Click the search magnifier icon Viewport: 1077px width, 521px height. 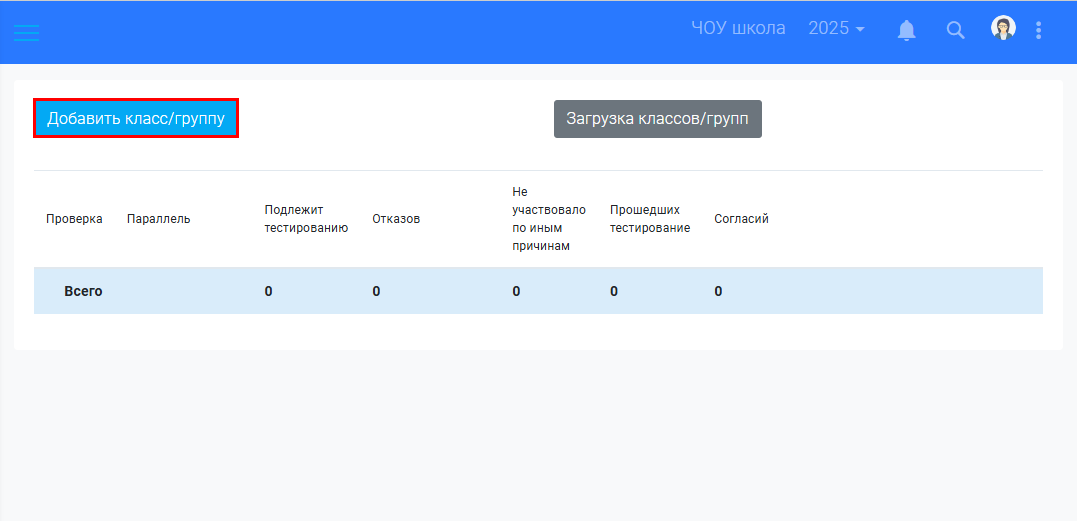[955, 30]
